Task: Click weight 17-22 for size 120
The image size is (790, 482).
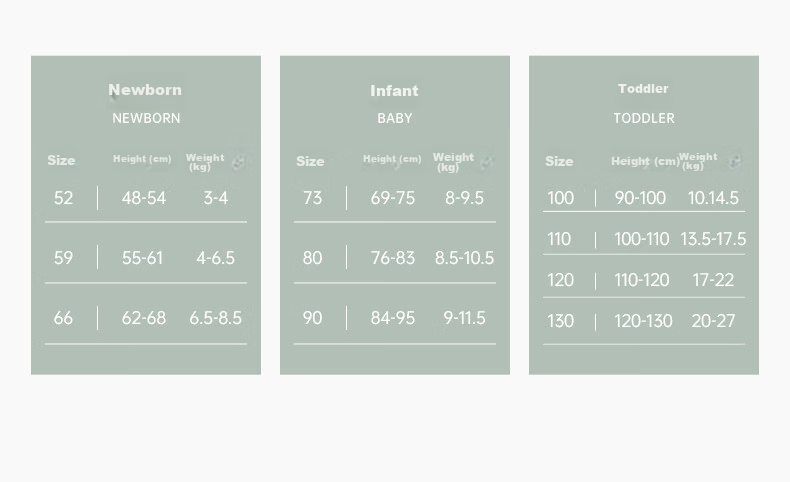Action: pyautogui.click(x=713, y=280)
